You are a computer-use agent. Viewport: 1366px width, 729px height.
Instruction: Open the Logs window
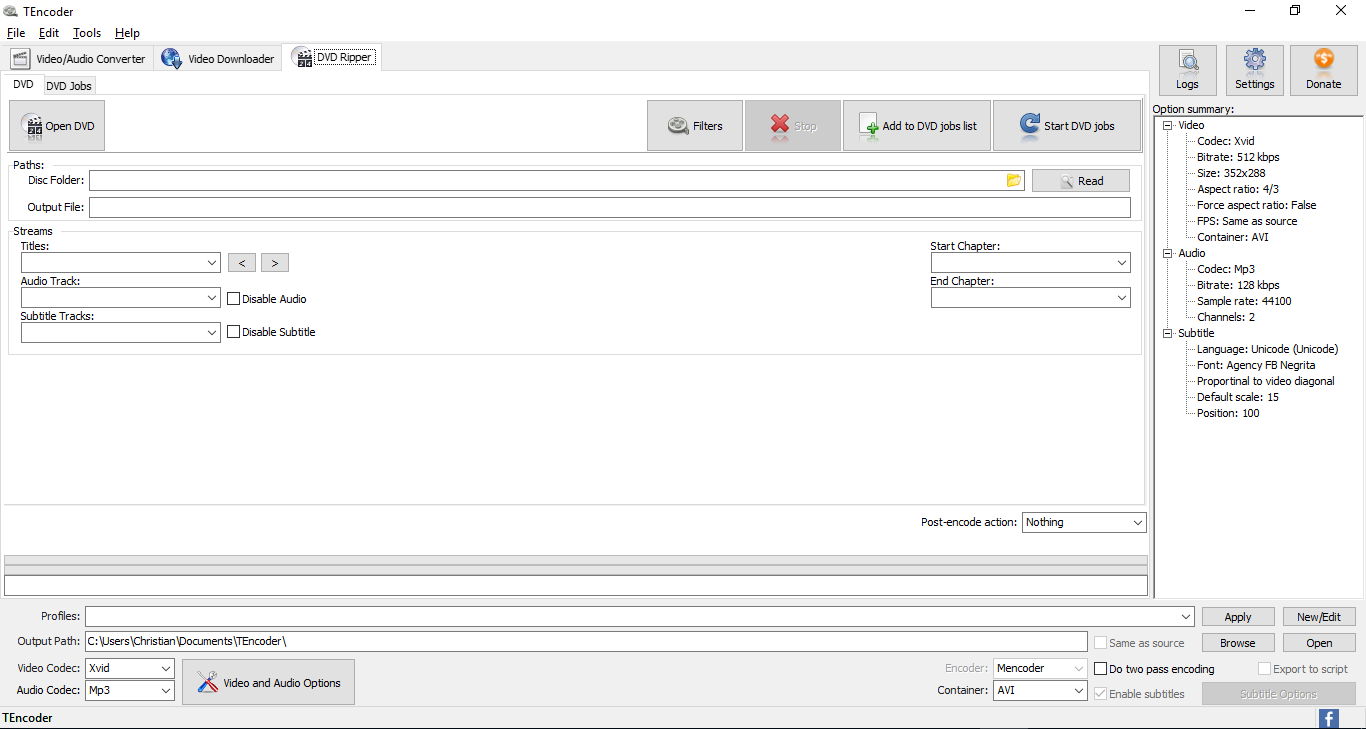click(1188, 71)
